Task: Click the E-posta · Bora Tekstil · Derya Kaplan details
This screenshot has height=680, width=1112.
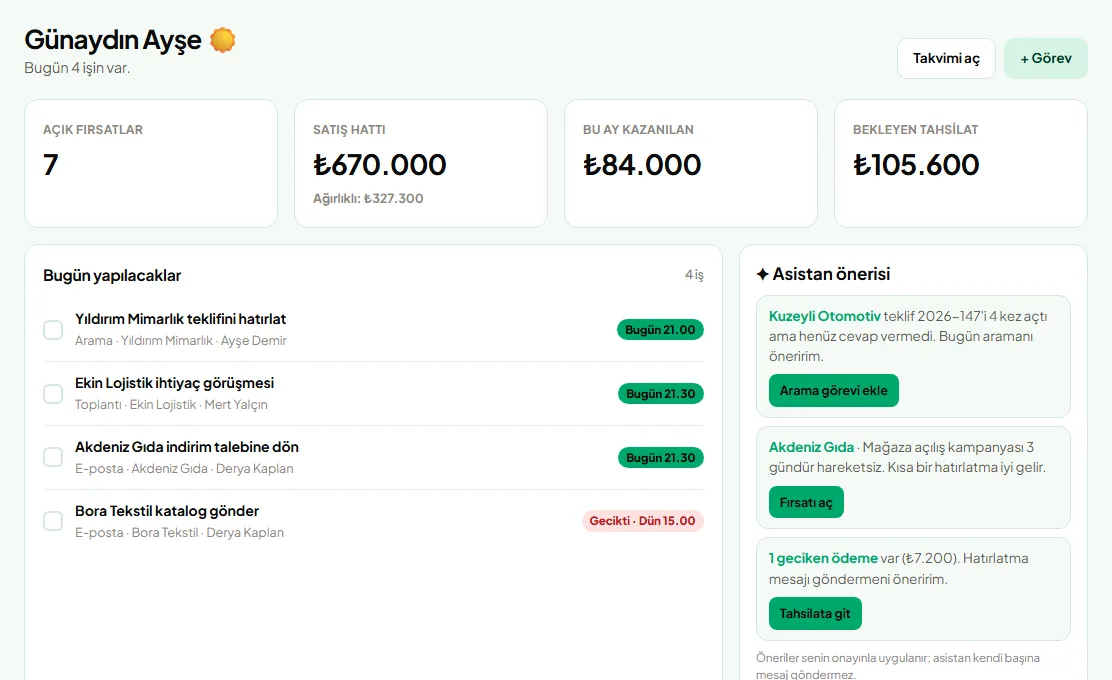Action: click(179, 533)
